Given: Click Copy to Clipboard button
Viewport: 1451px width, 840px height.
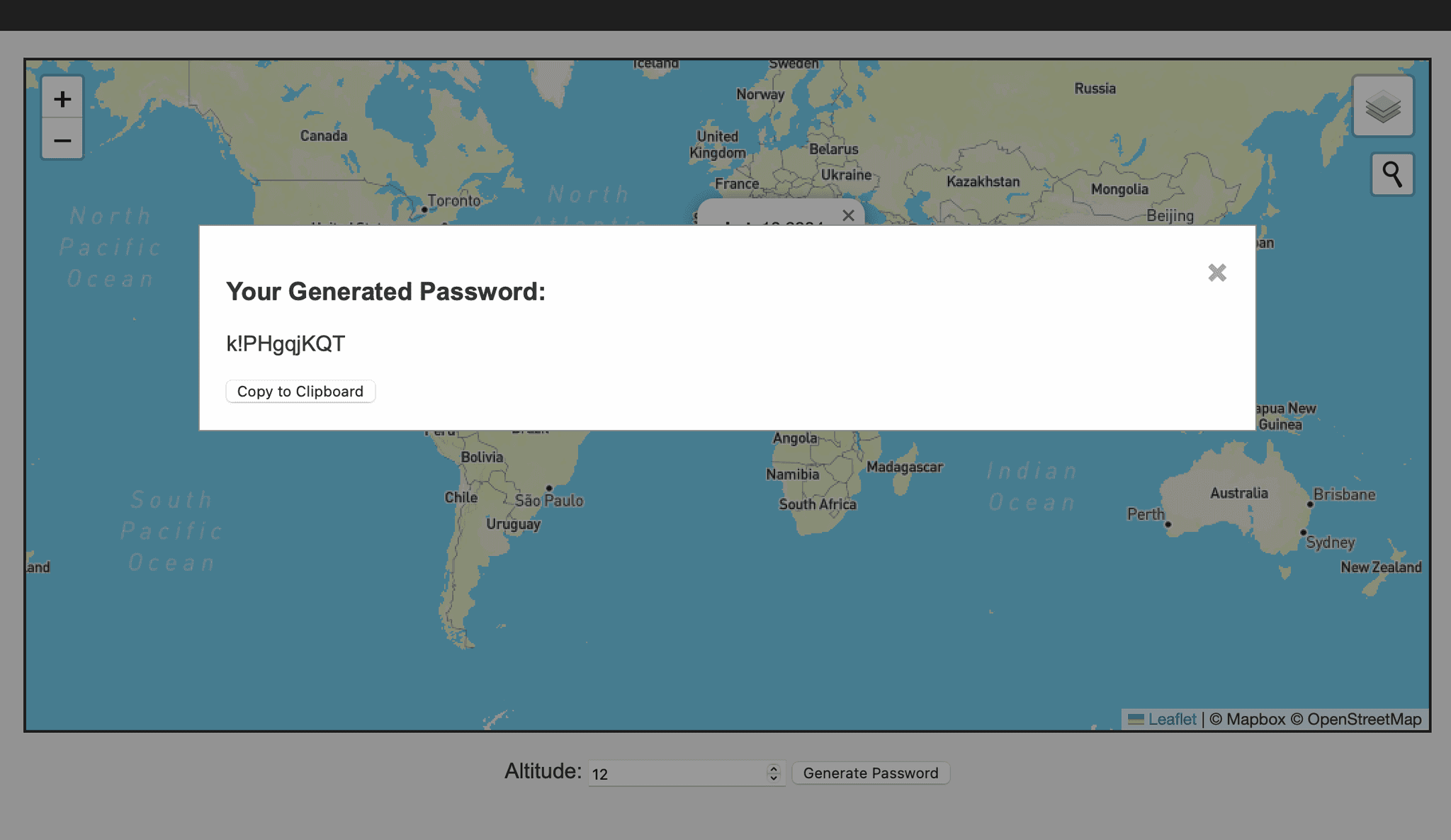Looking at the screenshot, I should click(300, 392).
